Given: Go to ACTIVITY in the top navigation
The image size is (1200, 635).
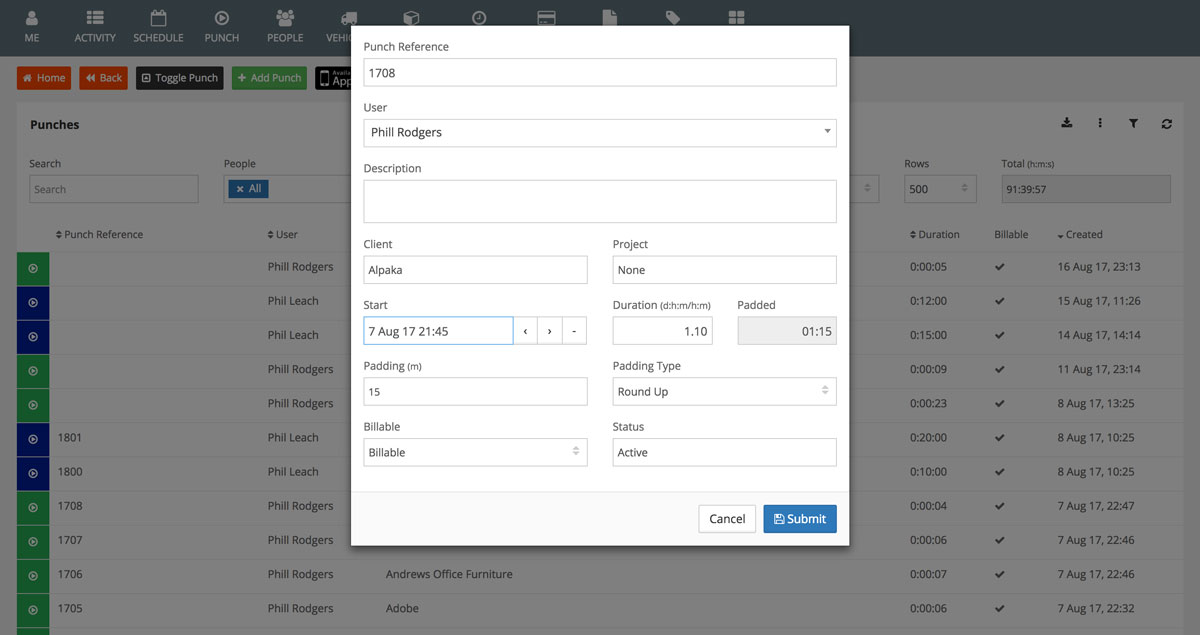Looking at the screenshot, I should (95, 26).
